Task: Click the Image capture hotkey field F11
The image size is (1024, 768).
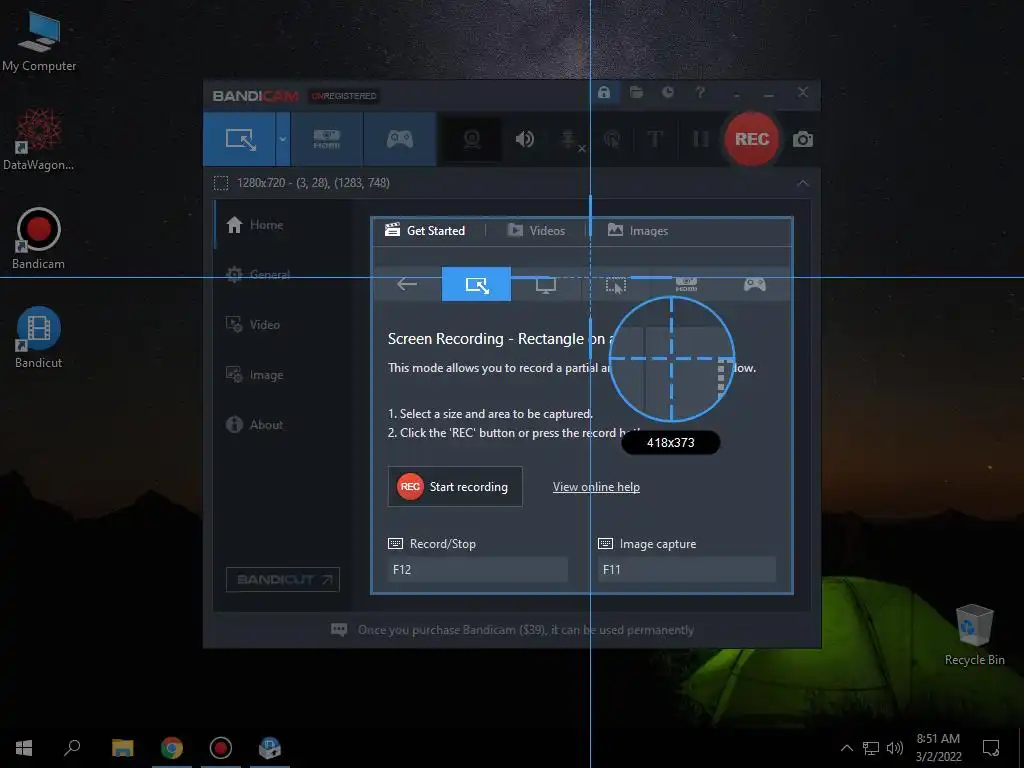Action: pyautogui.click(x=686, y=569)
